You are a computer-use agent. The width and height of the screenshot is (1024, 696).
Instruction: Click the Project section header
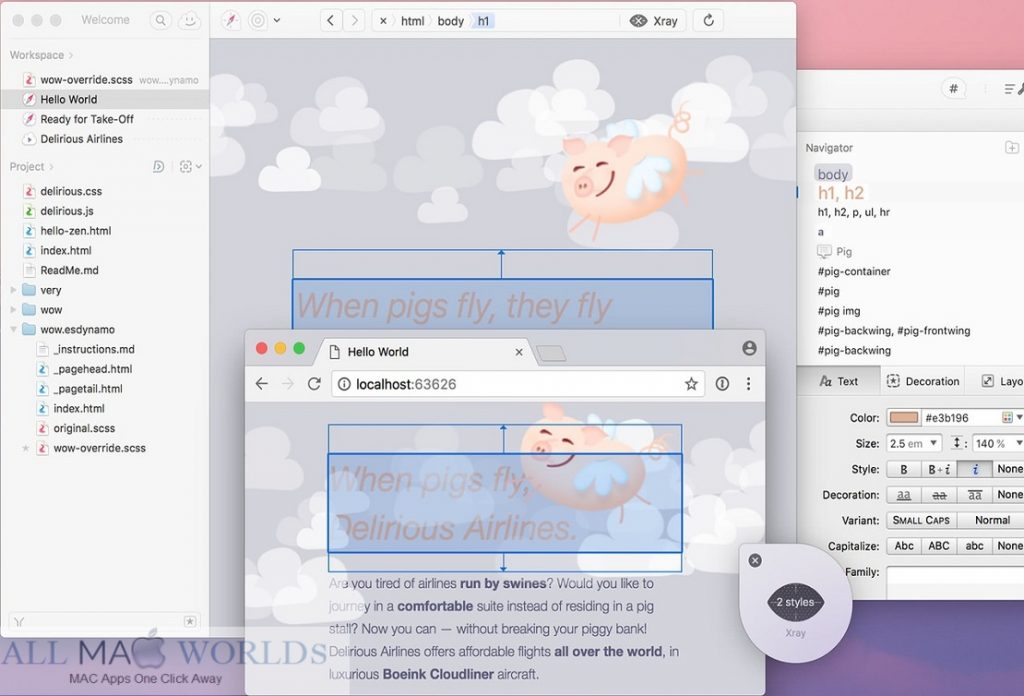(31, 166)
